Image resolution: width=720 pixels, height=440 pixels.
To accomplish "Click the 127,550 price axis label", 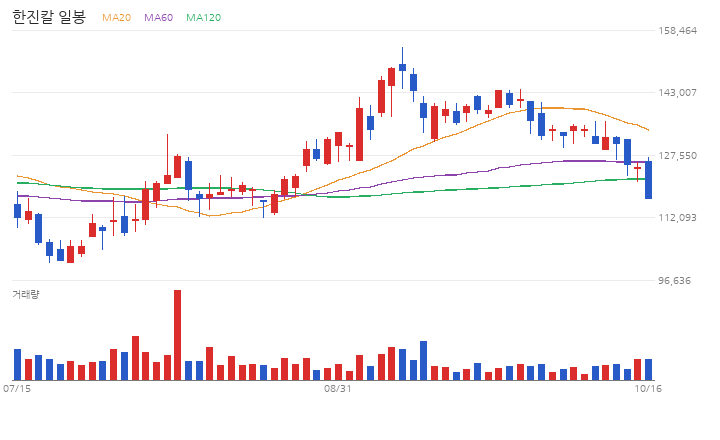I will click(x=677, y=156).
